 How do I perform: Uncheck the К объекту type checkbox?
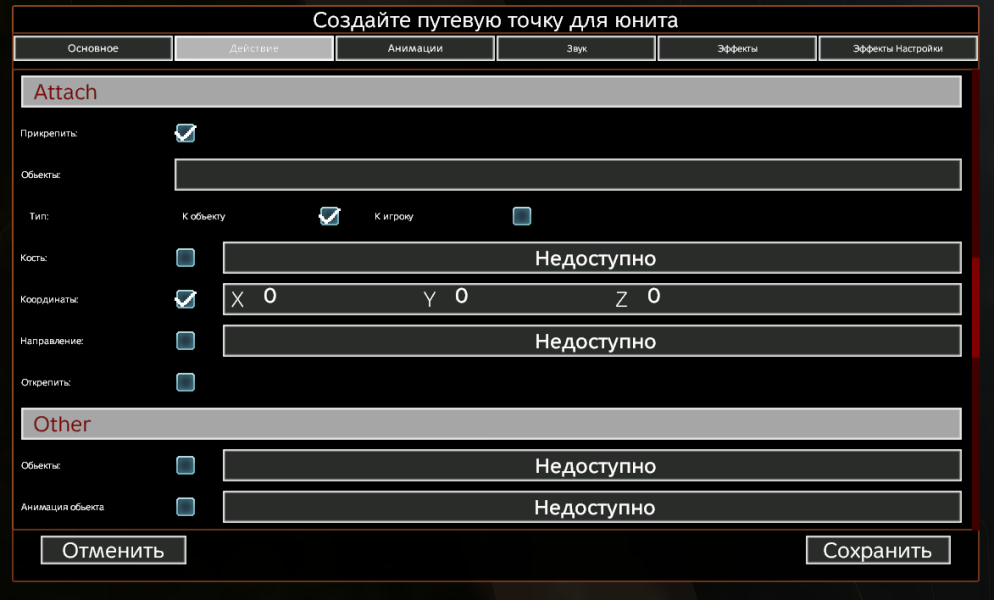(x=329, y=216)
